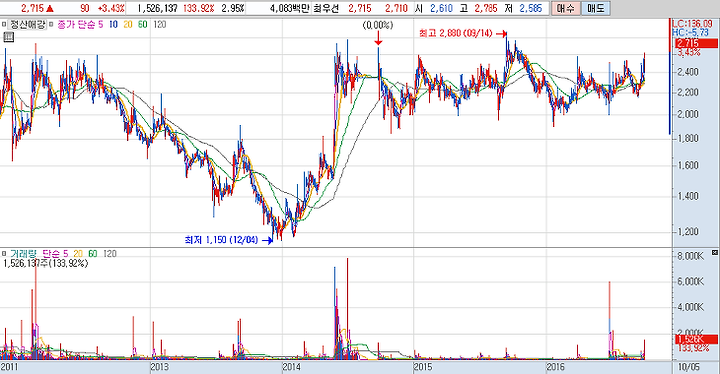Click the volume figure 1,526,137 in top bar
Viewport: 720px width, 374px height.
pyautogui.click(x=158, y=9)
